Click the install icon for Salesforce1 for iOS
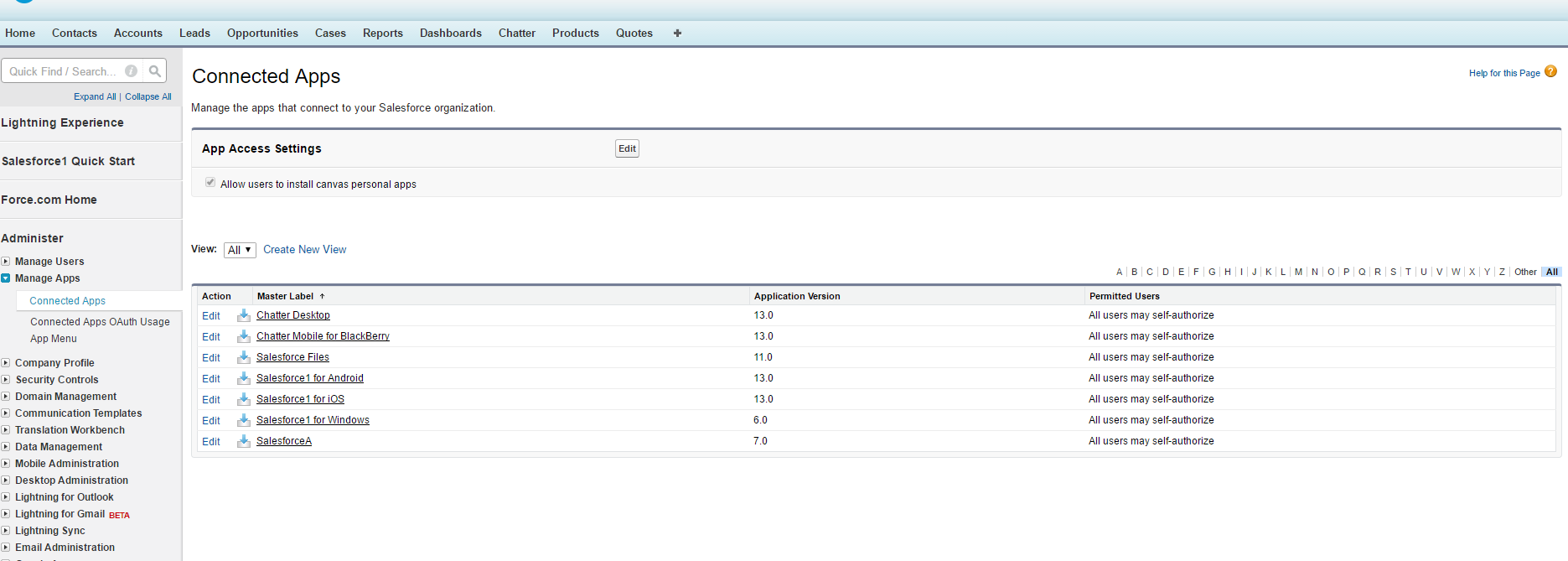The image size is (1568, 561). [x=244, y=399]
